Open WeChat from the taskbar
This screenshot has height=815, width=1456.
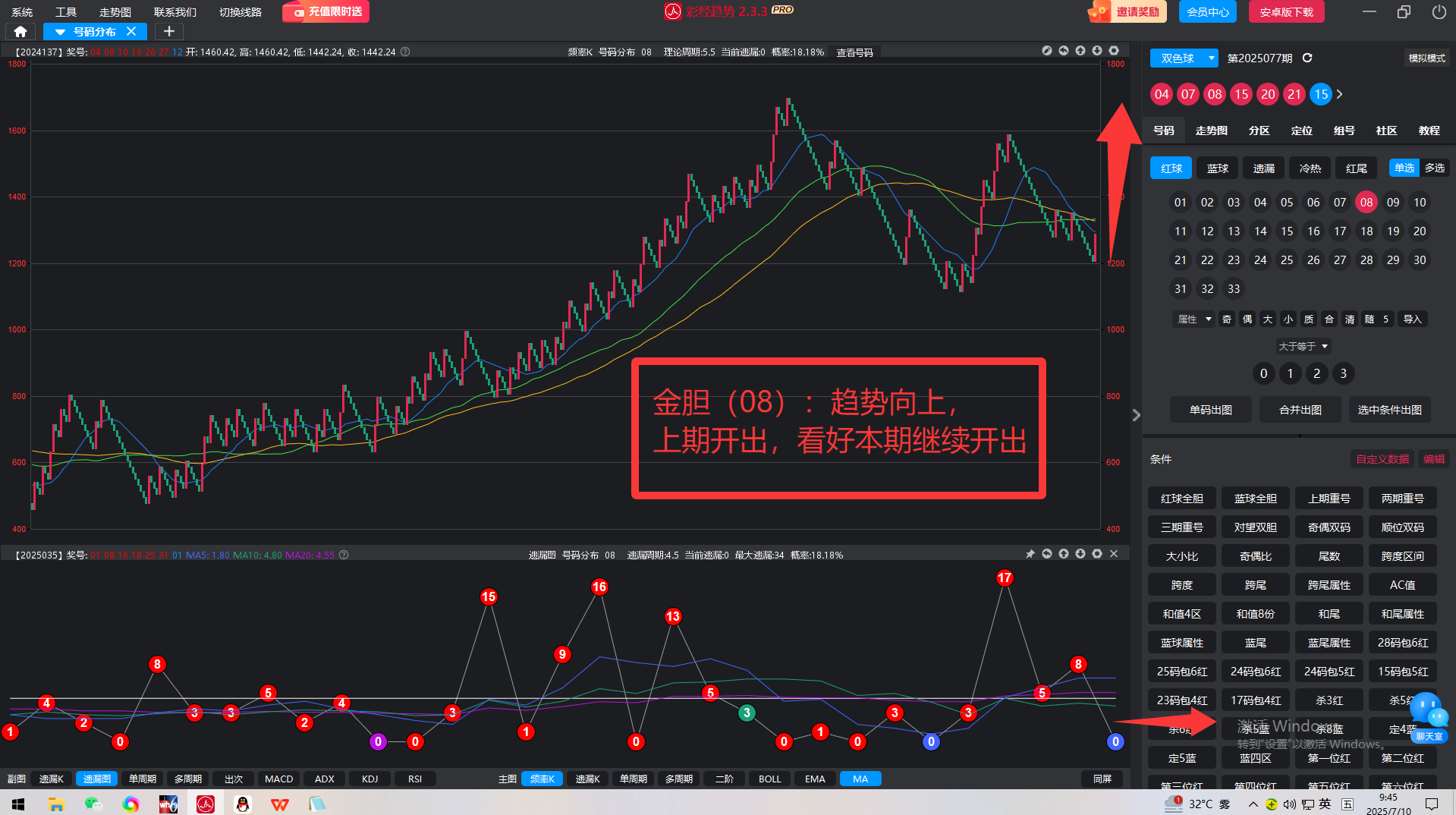[93, 804]
